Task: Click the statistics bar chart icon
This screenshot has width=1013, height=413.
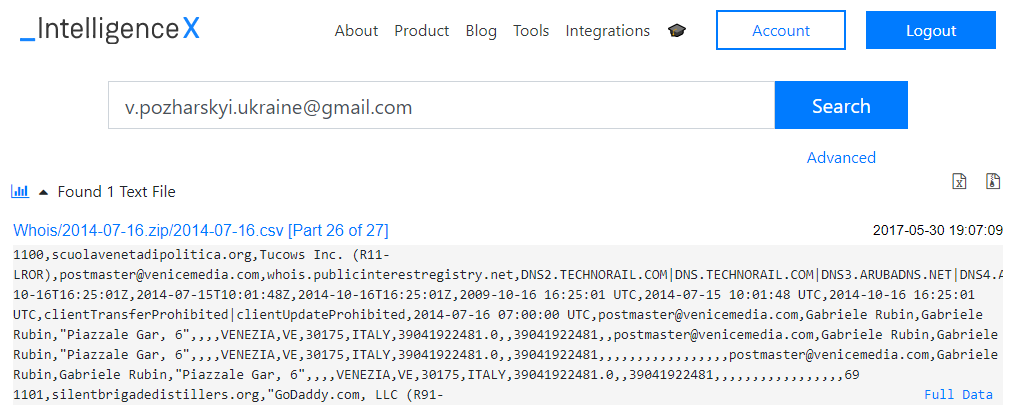Action: (x=19, y=191)
